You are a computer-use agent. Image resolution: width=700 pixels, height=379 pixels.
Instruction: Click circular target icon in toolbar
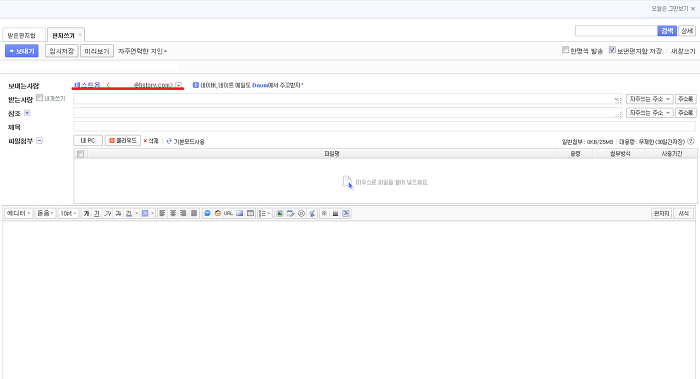[301, 214]
